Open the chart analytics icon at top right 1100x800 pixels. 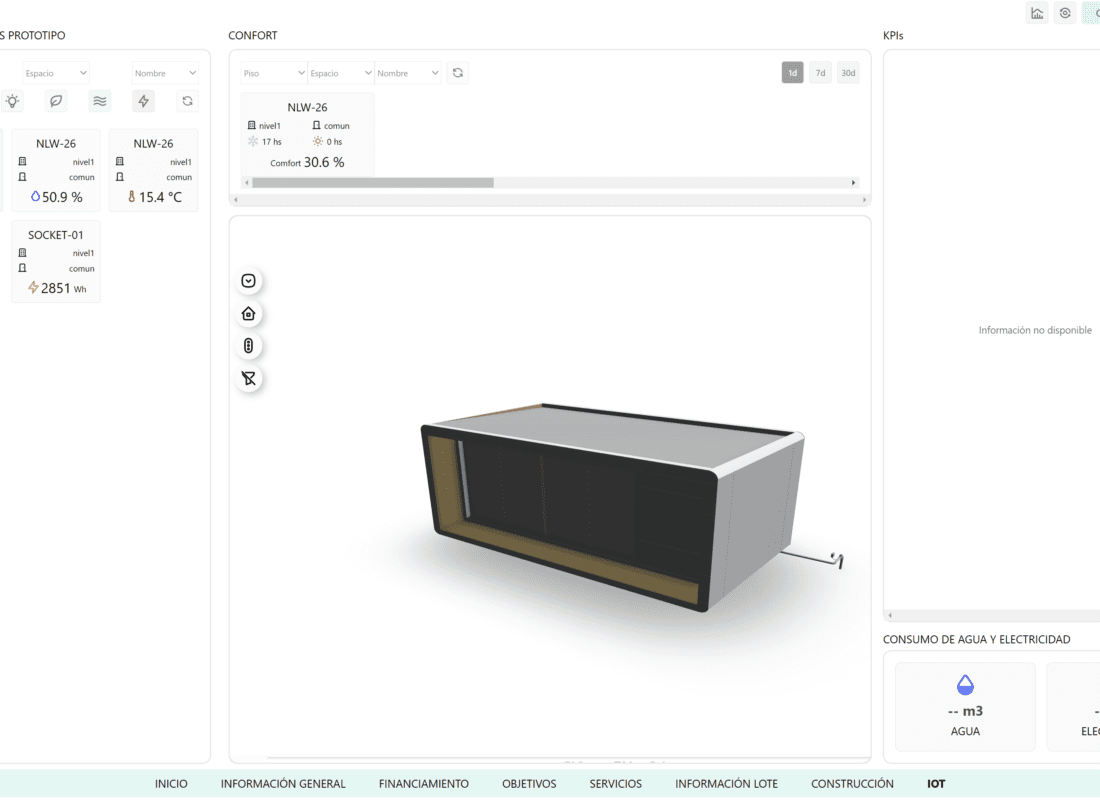click(1037, 13)
